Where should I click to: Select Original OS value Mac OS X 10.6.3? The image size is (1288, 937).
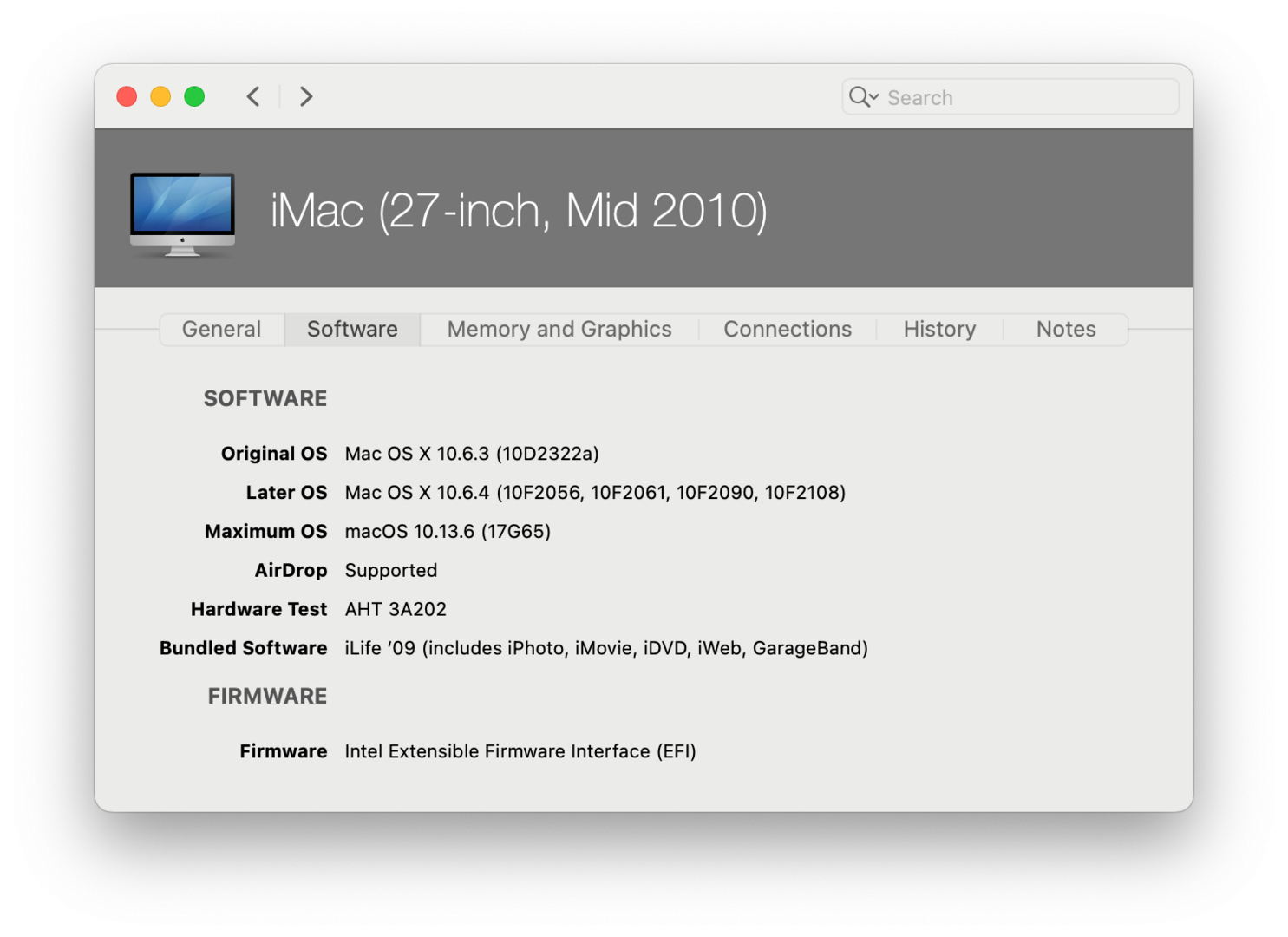tap(472, 454)
